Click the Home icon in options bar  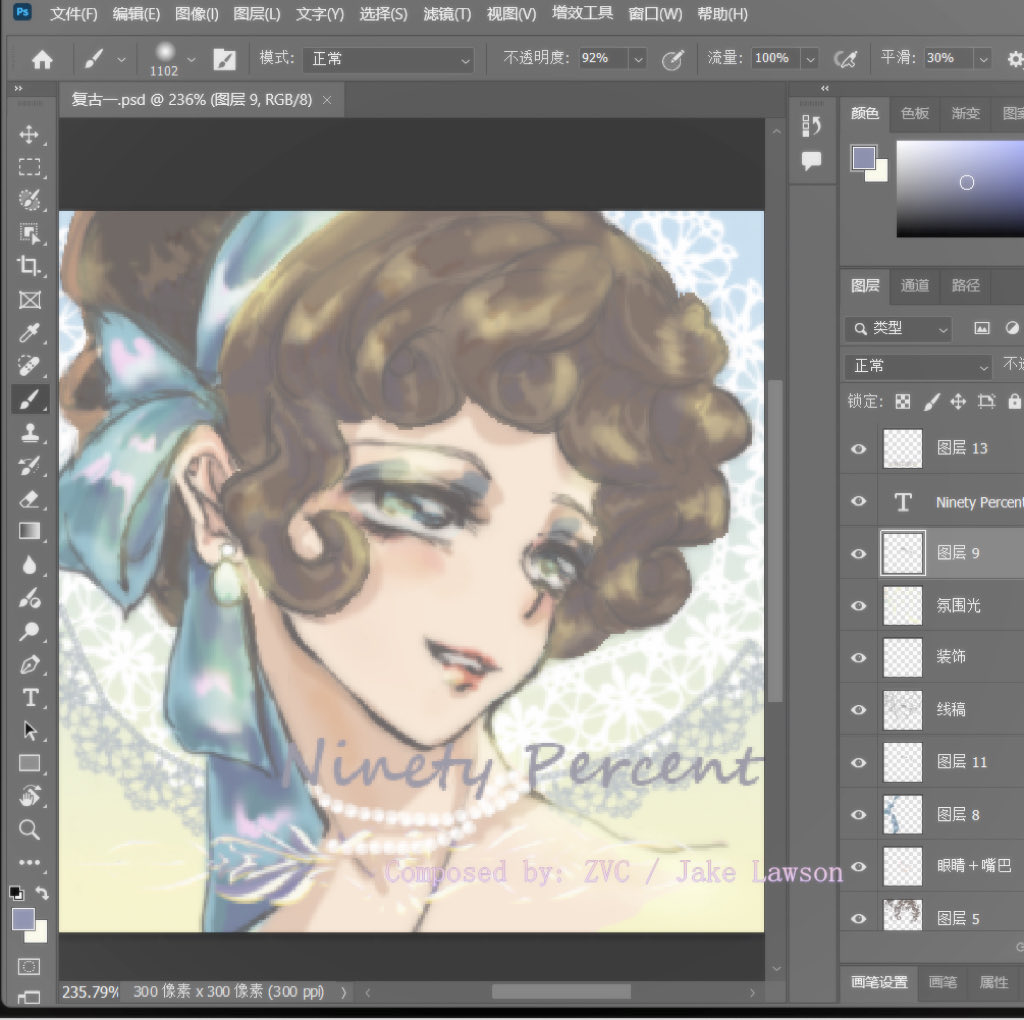42,60
